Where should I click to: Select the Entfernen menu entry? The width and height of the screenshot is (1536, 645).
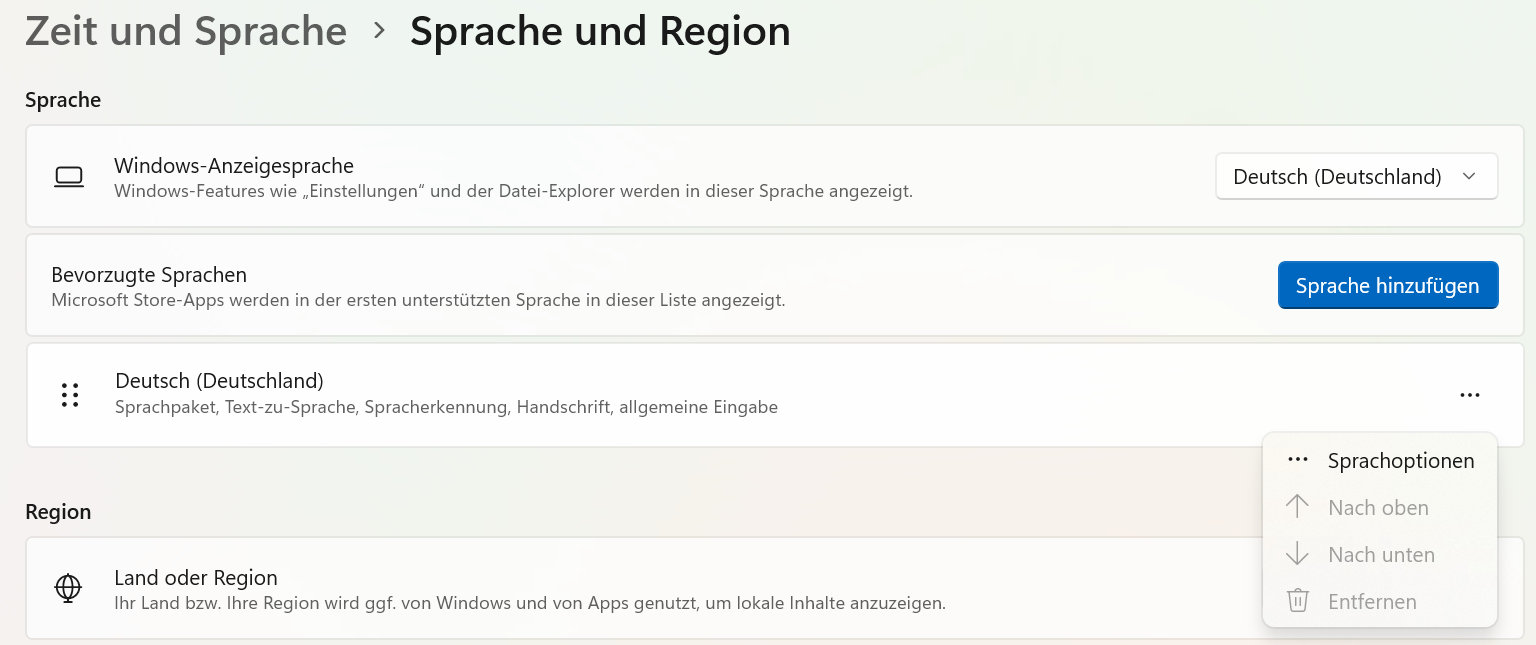click(1372, 602)
